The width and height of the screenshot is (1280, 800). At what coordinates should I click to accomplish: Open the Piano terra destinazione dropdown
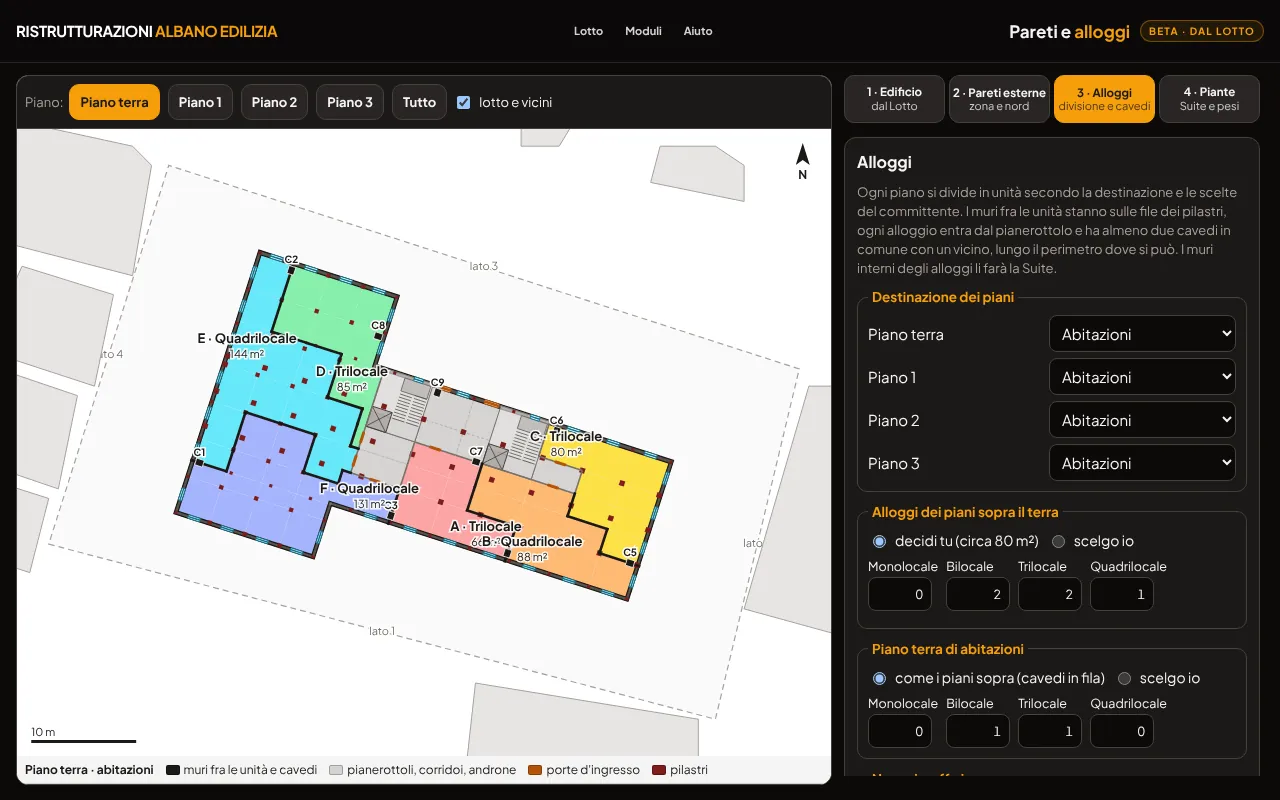point(1142,334)
